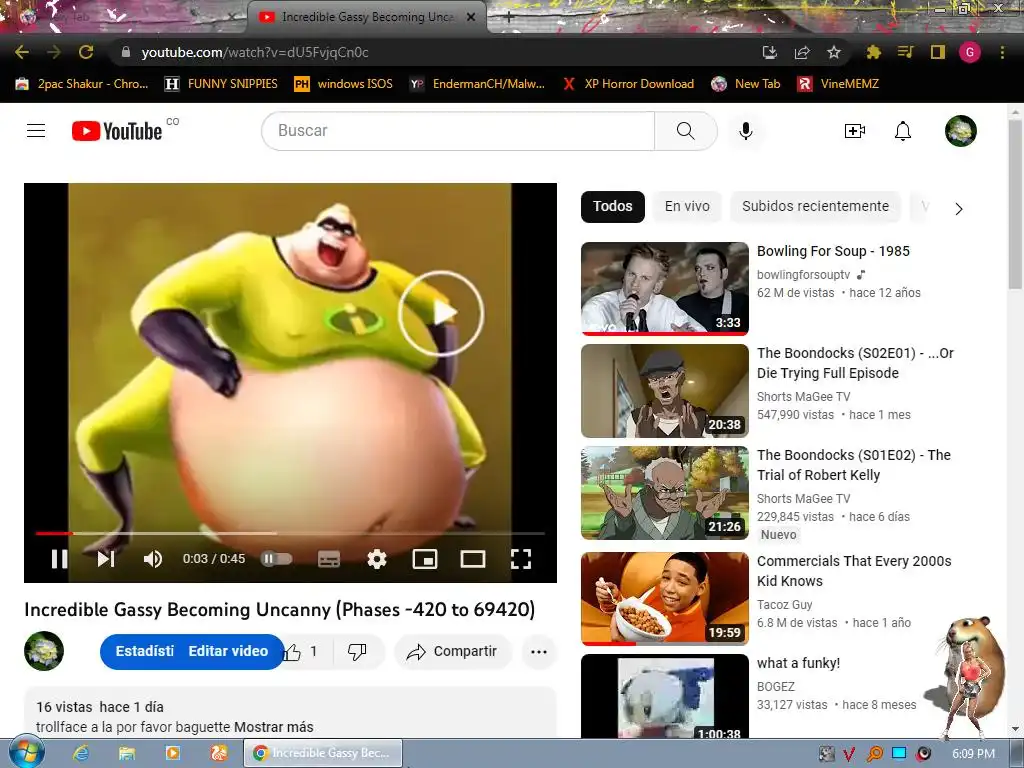Image resolution: width=1024 pixels, height=768 pixels.
Task: Show more filter chips with arrow
Action: (959, 209)
